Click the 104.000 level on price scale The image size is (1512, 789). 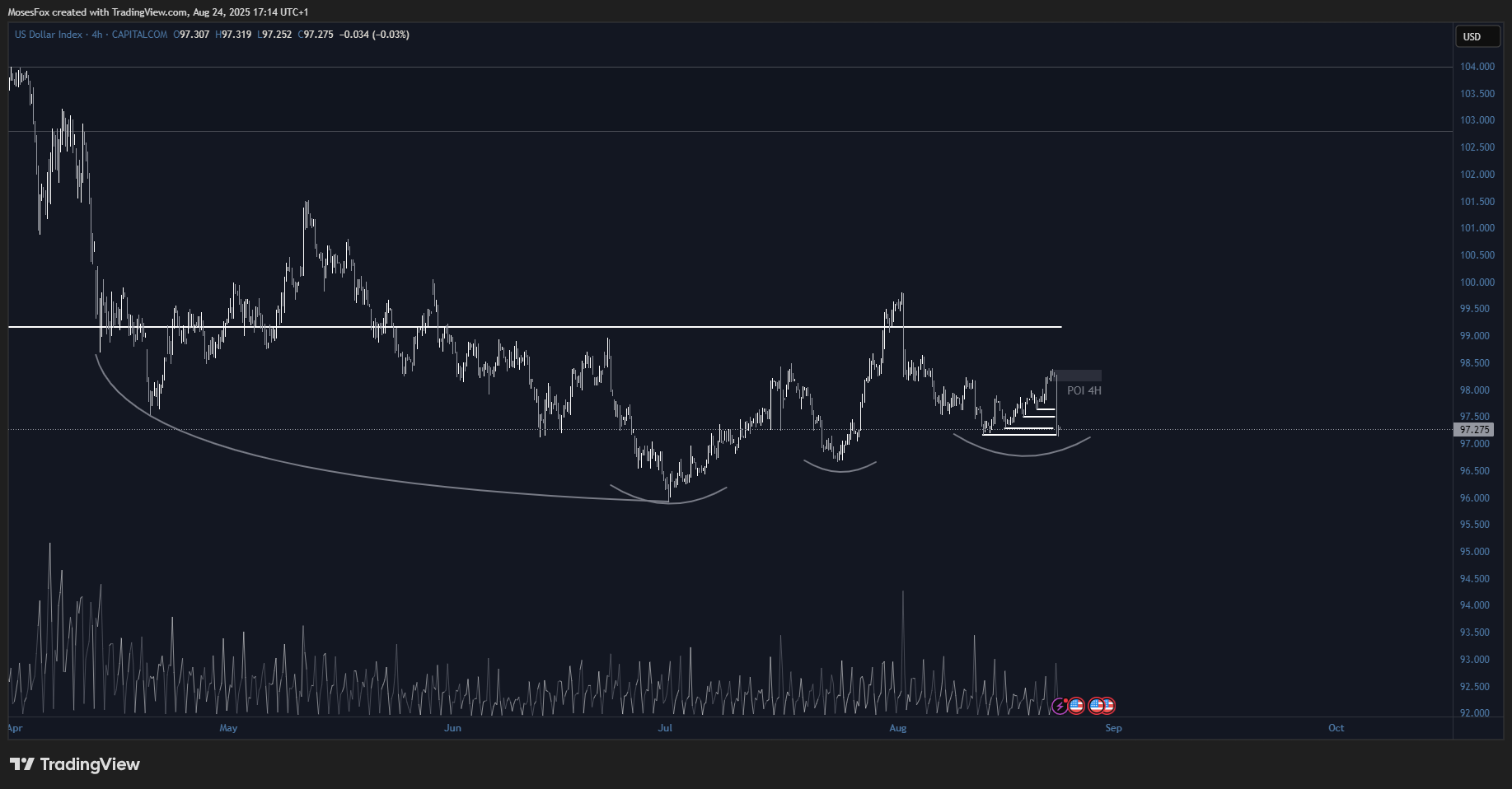[x=1477, y=67]
